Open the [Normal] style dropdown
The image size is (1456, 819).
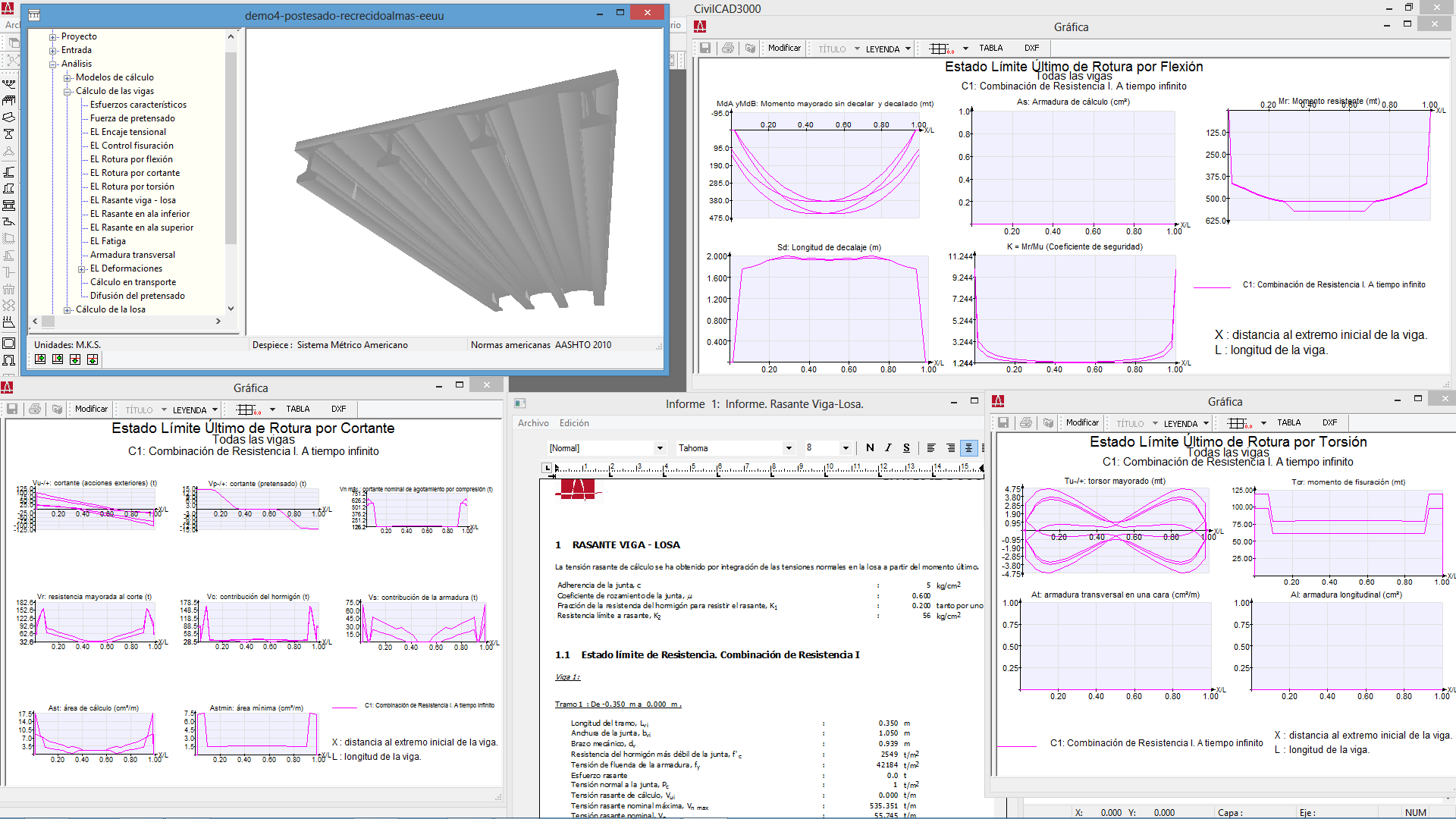coord(660,448)
